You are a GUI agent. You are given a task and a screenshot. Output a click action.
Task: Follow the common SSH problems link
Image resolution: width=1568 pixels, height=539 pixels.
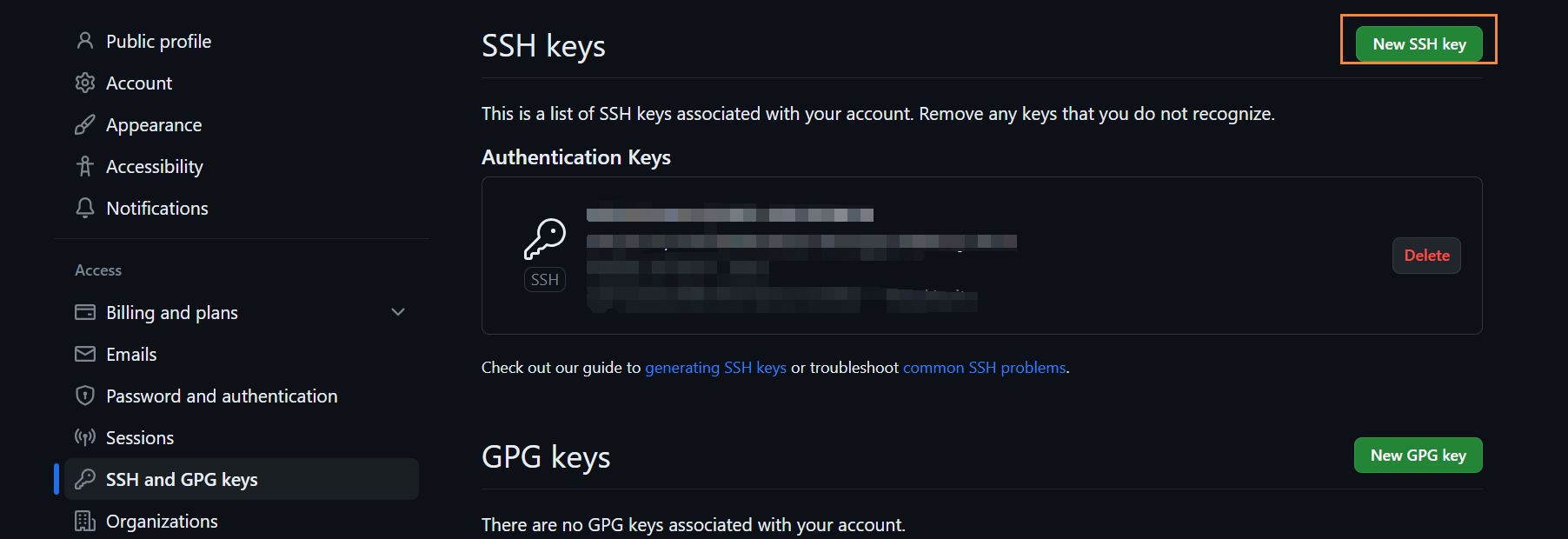[x=984, y=368]
